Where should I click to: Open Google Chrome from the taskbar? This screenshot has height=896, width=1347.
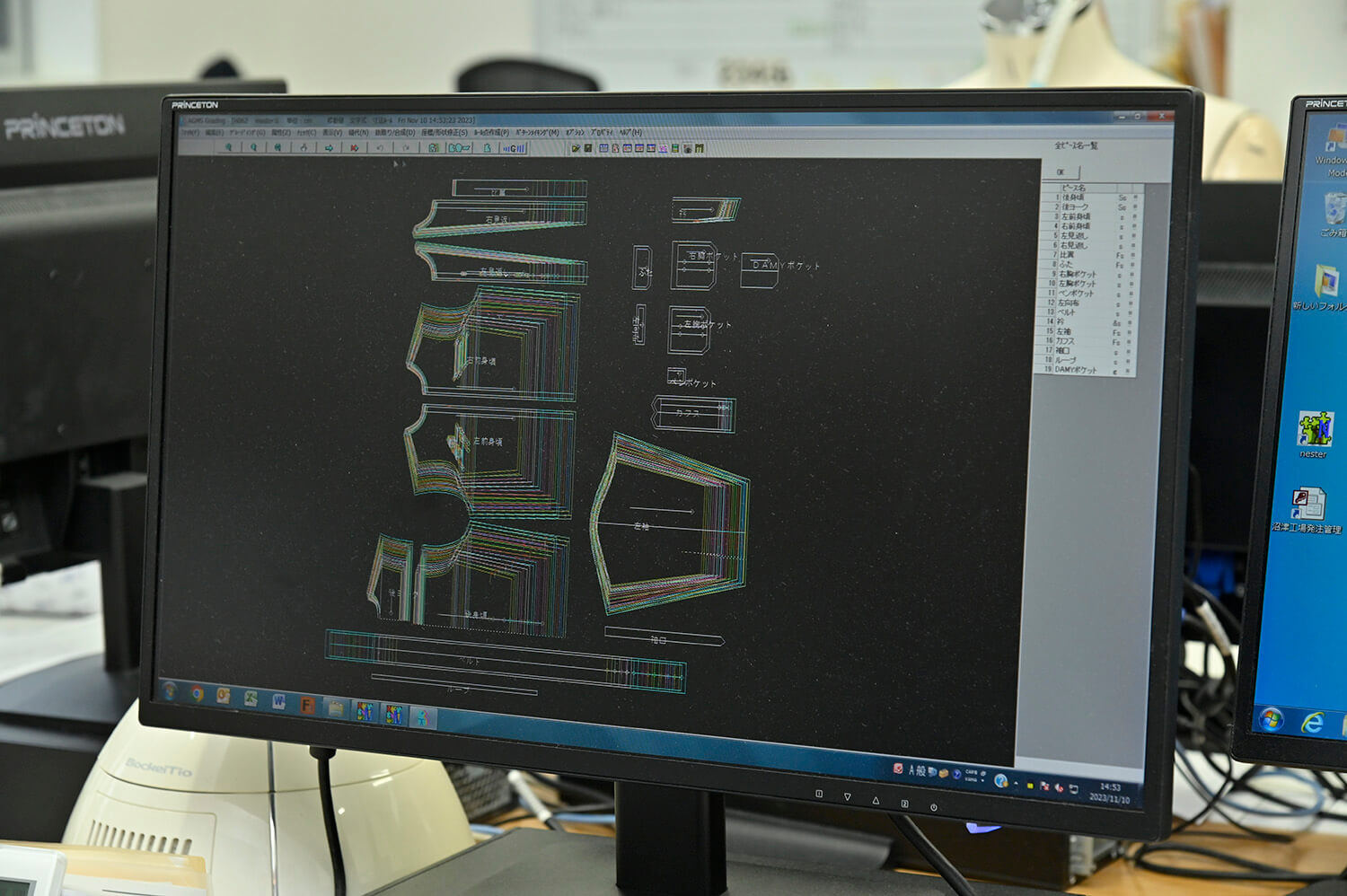(x=197, y=694)
